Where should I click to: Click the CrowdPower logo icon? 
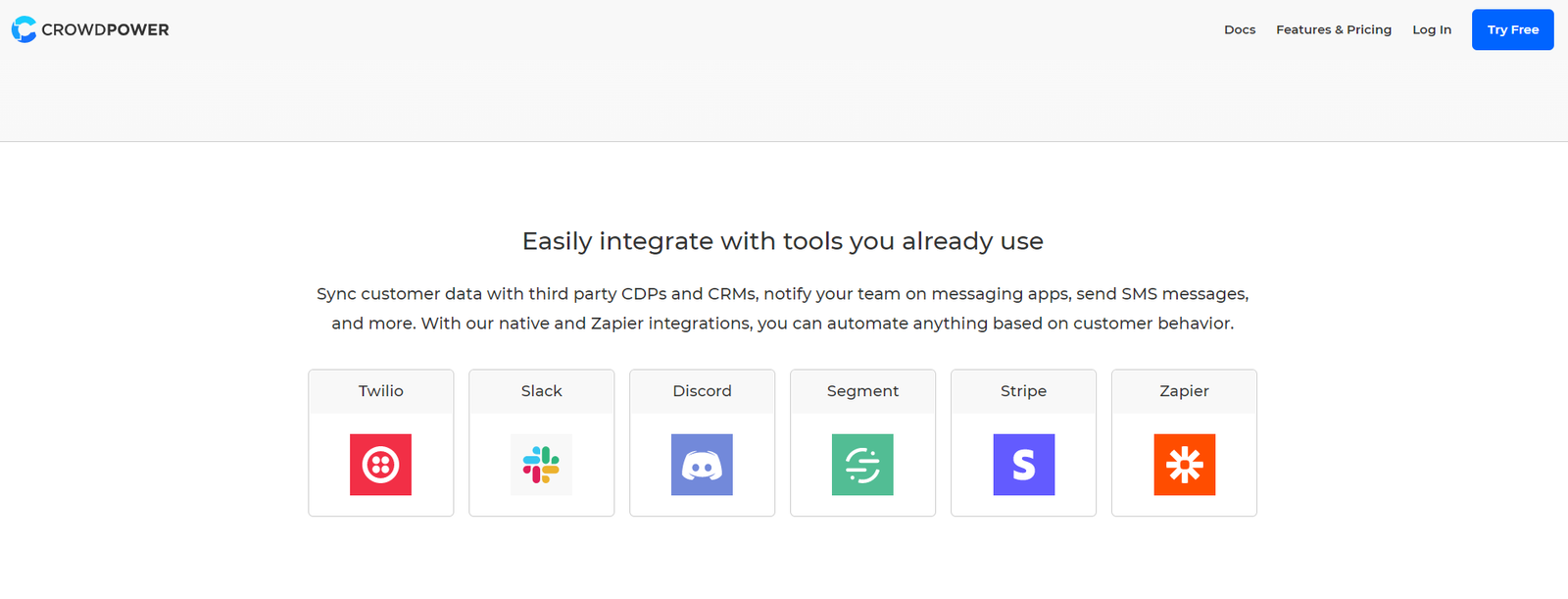coord(24,29)
